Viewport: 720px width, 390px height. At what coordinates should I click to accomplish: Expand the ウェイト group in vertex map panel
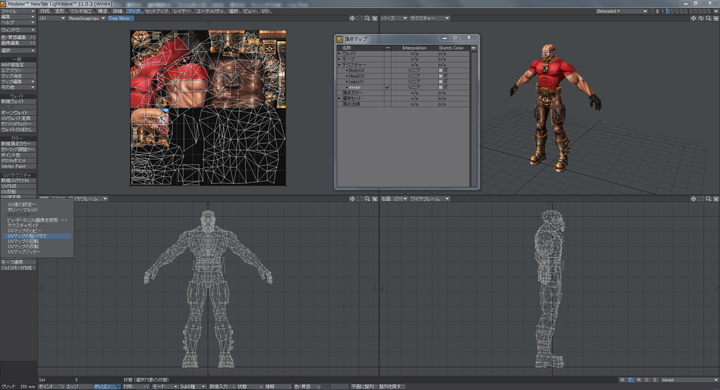pos(340,54)
